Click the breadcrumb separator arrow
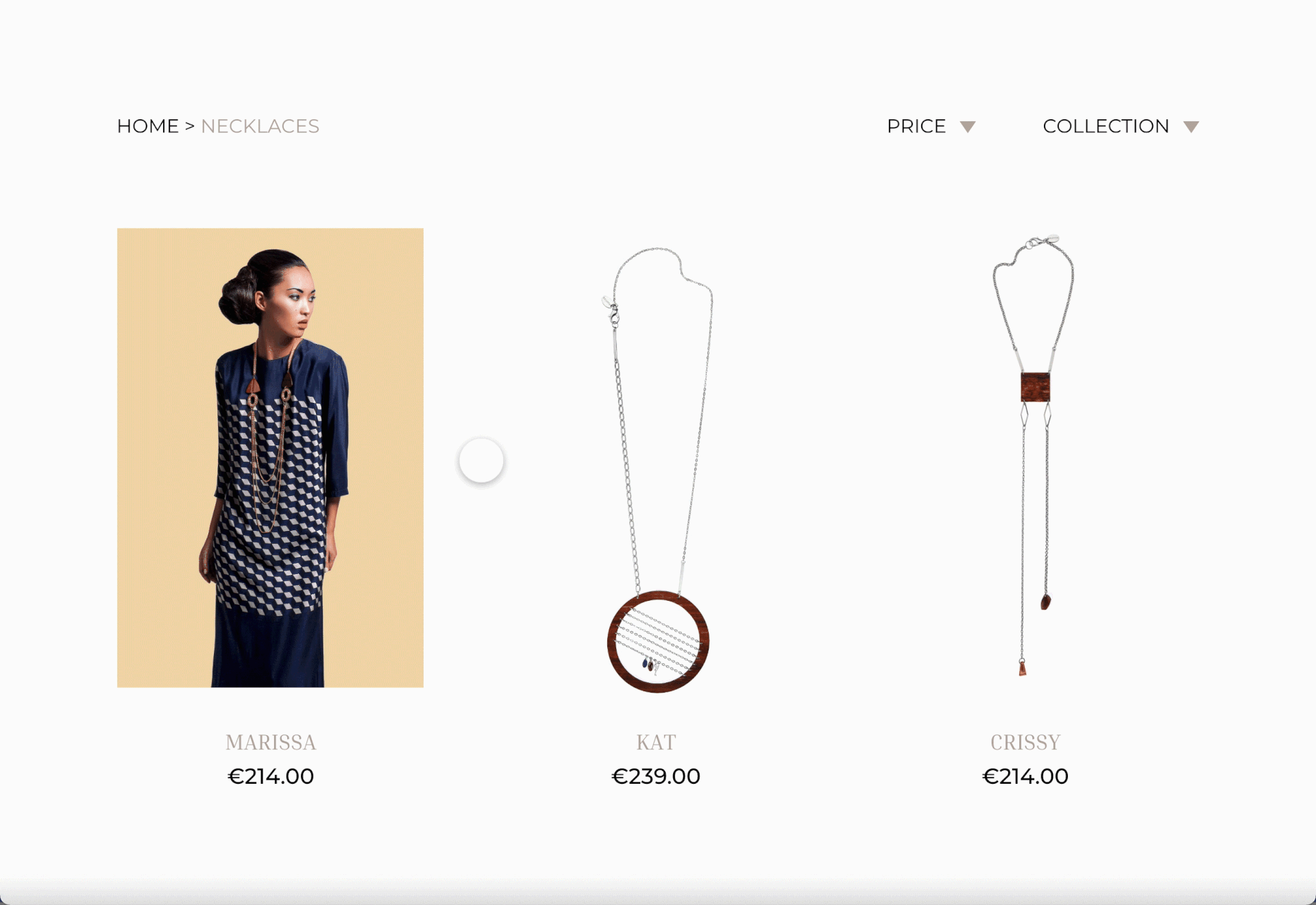Viewport: 1316px width, 905px height. pyautogui.click(x=190, y=126)
